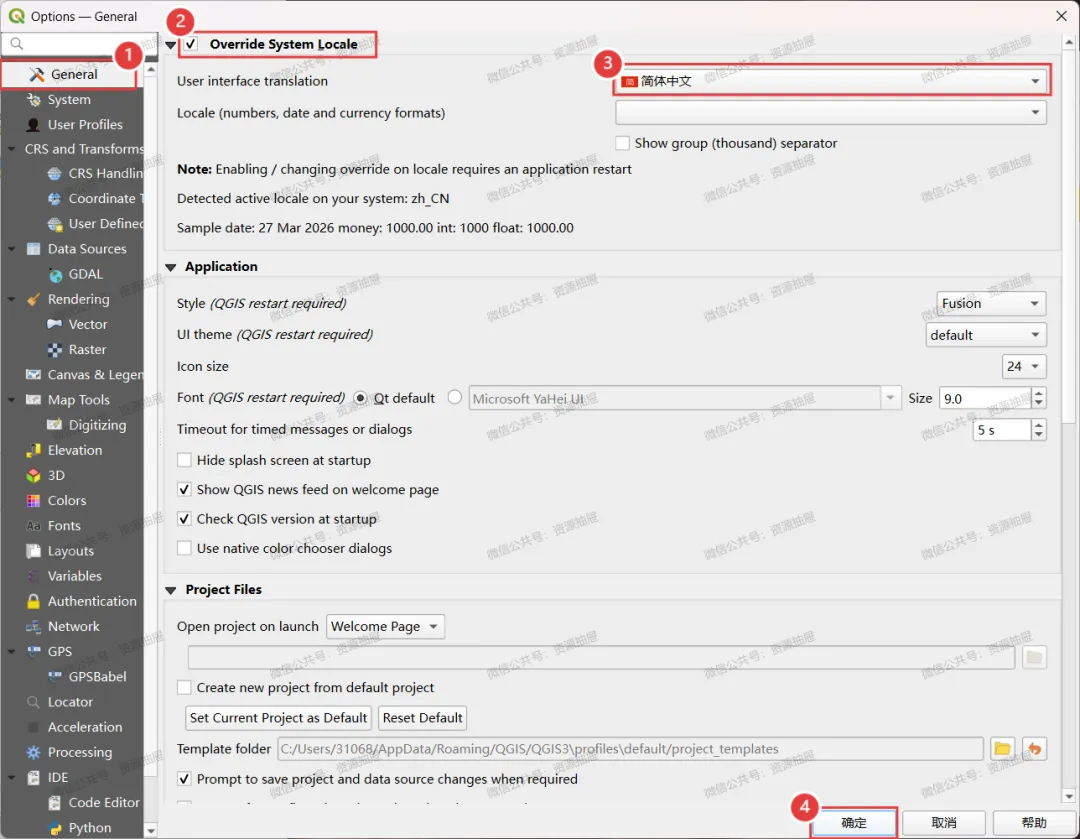1080x839 pixels.
Task: Open Canvas & Legend icon
Action: pos(33,375)
